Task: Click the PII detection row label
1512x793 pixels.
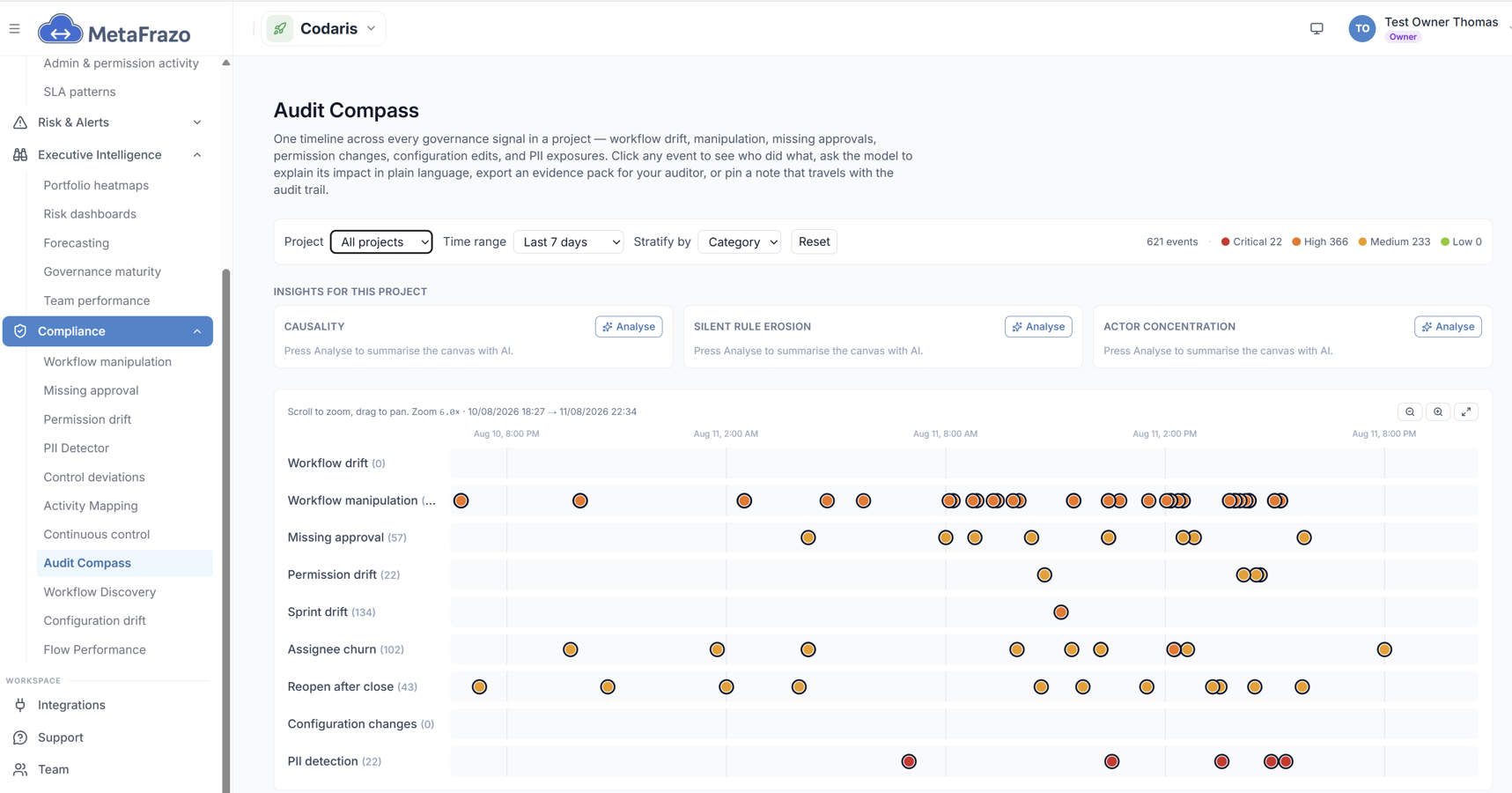Action: pos(335,761)
